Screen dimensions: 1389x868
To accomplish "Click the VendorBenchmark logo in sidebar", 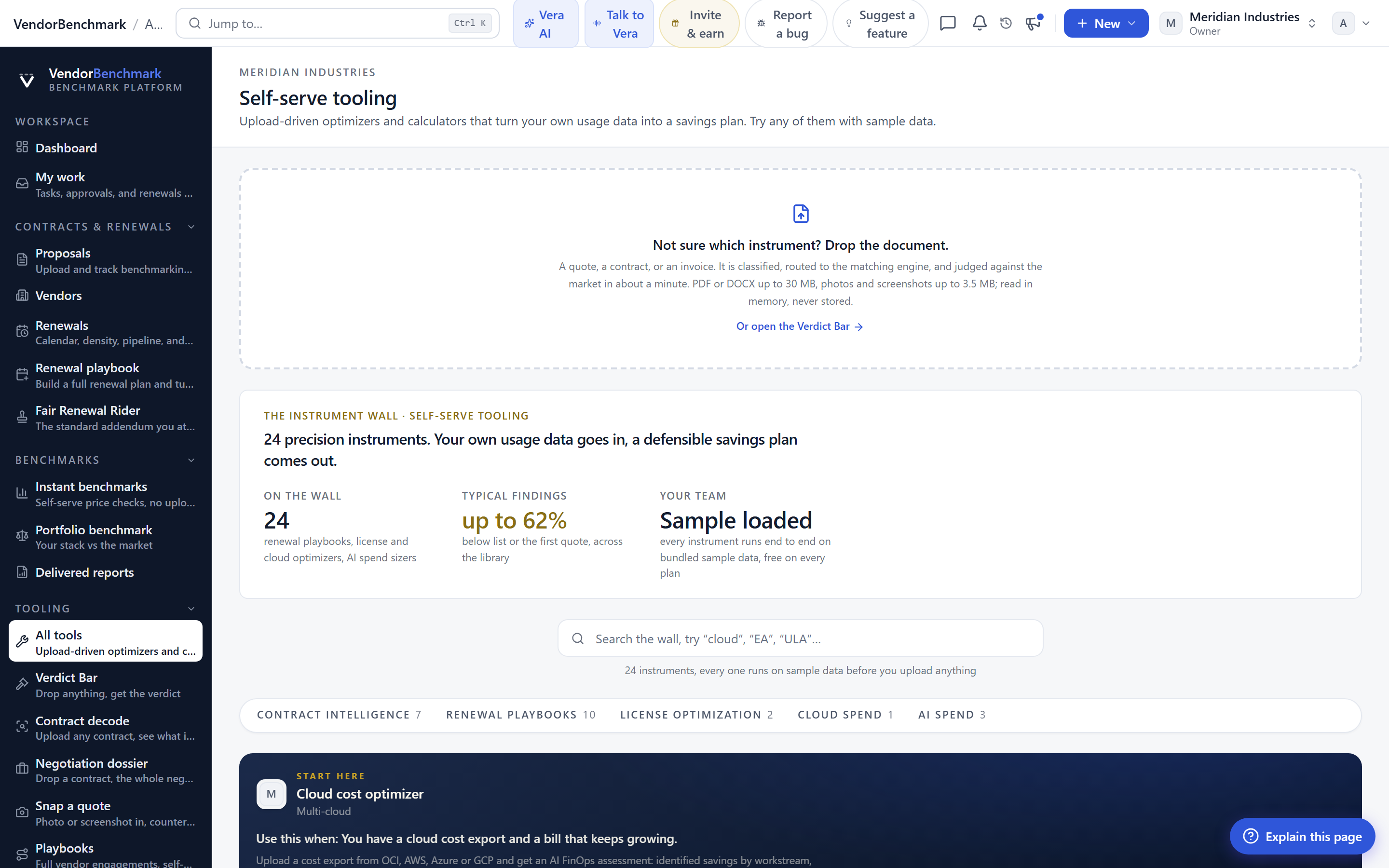I will (x=27, y=80).
